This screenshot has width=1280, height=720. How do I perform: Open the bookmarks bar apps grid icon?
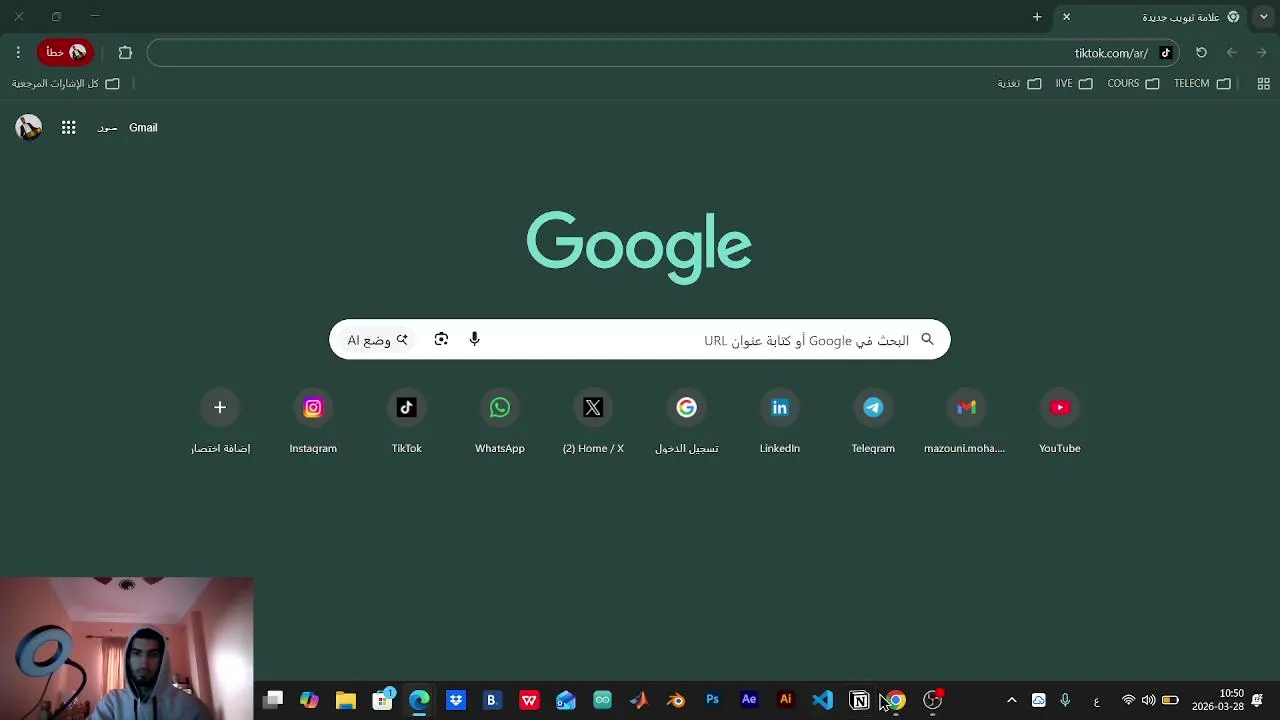click(1263, 84)
